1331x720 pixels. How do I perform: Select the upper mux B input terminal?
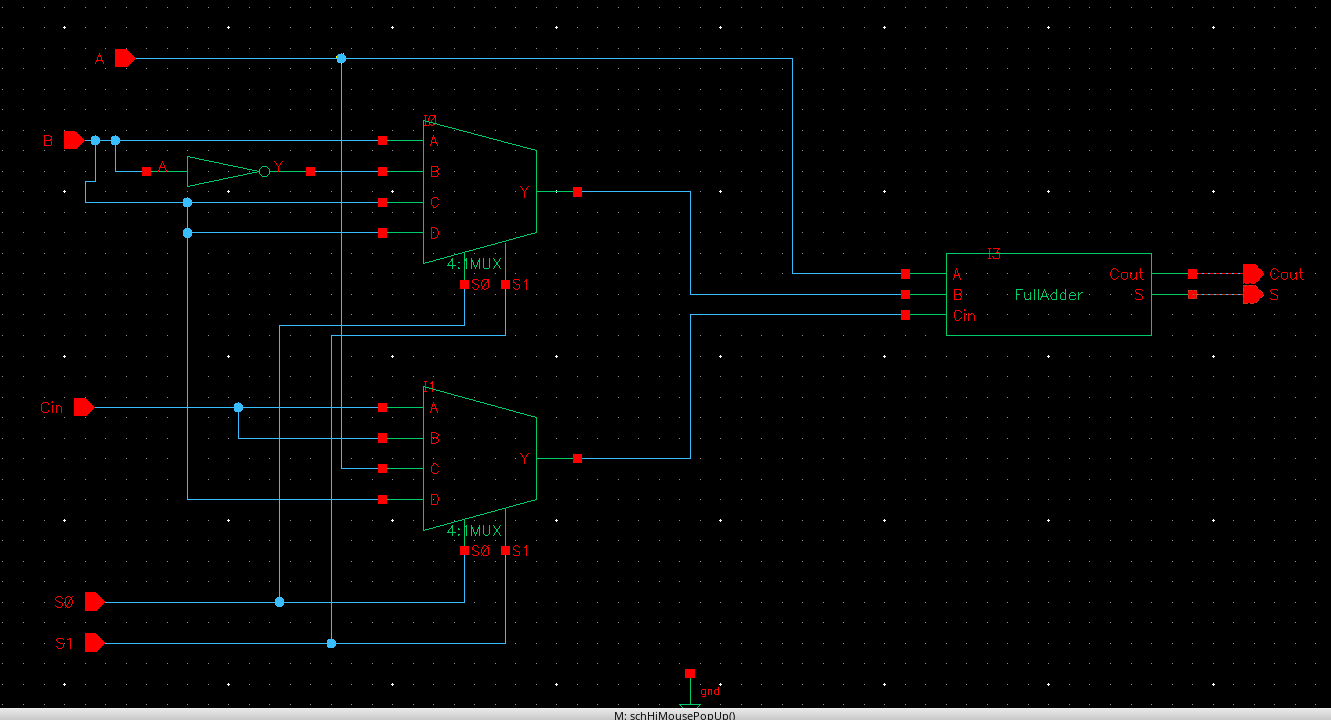382,172
